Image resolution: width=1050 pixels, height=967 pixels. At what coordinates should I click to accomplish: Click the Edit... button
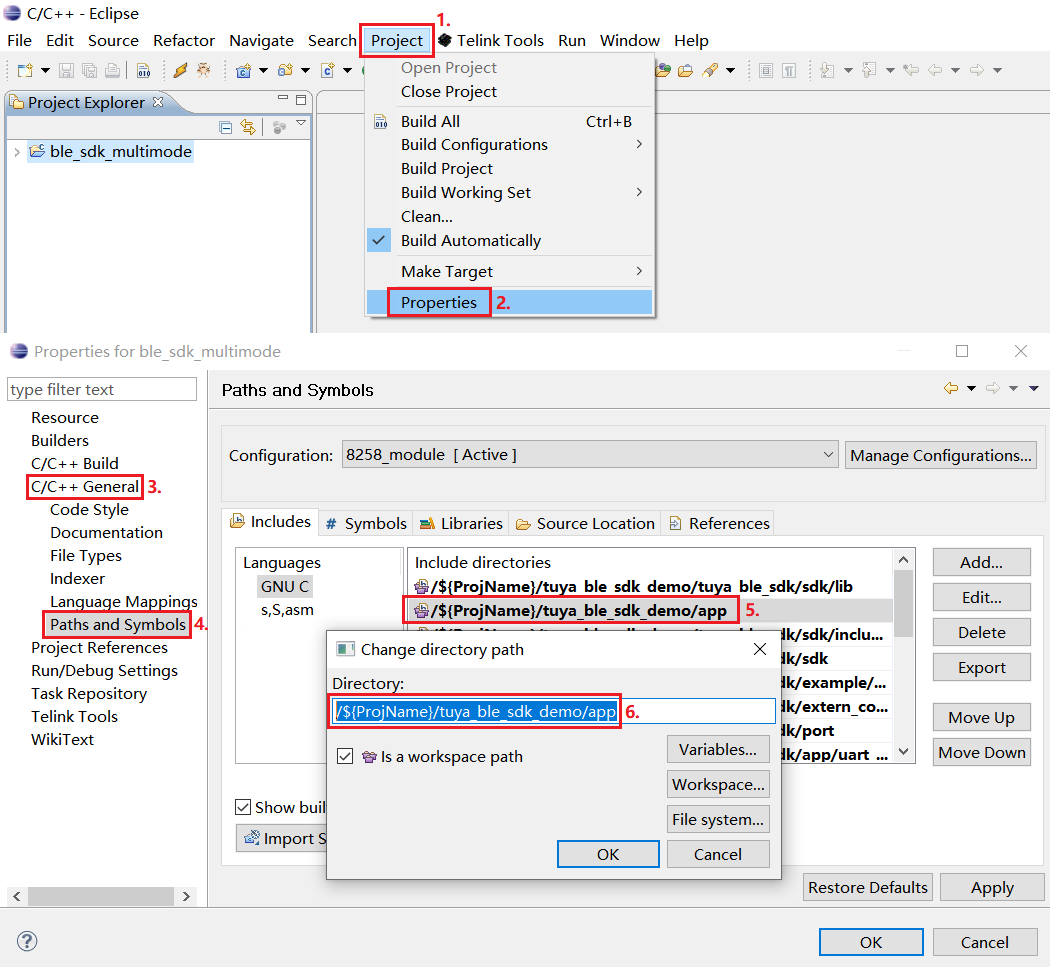[x=981, y=597]
